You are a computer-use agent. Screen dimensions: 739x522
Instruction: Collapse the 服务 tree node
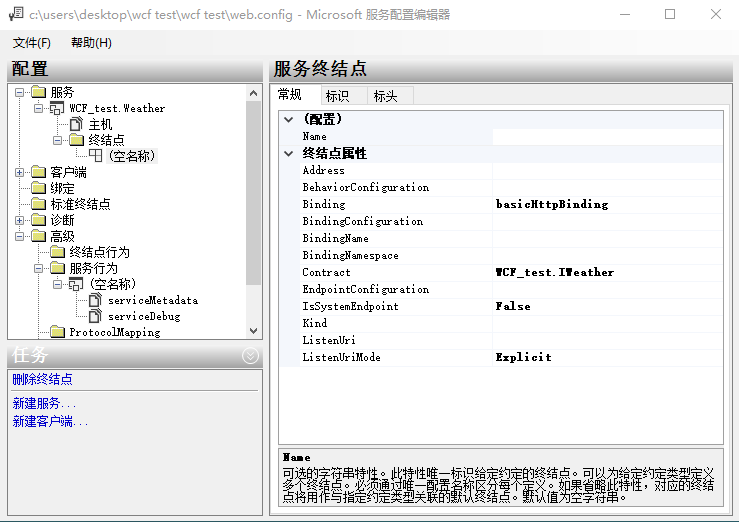pos(19,92)
